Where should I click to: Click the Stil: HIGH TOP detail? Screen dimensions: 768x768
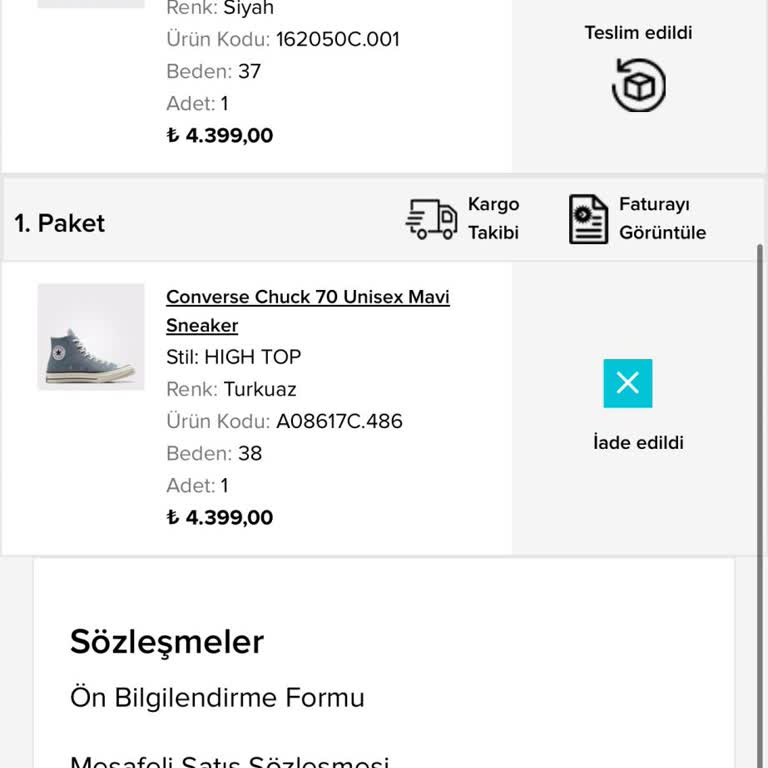(233, 357)
